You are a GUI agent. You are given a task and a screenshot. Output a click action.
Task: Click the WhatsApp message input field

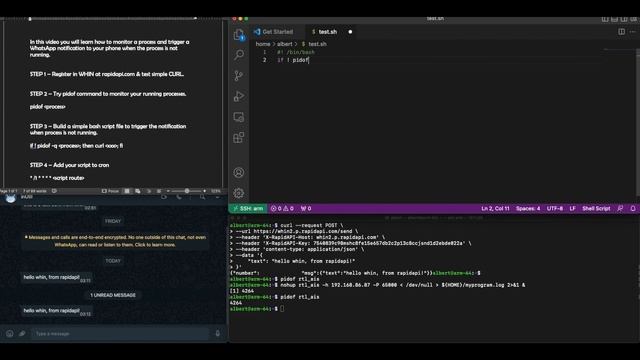pos(120,333)
